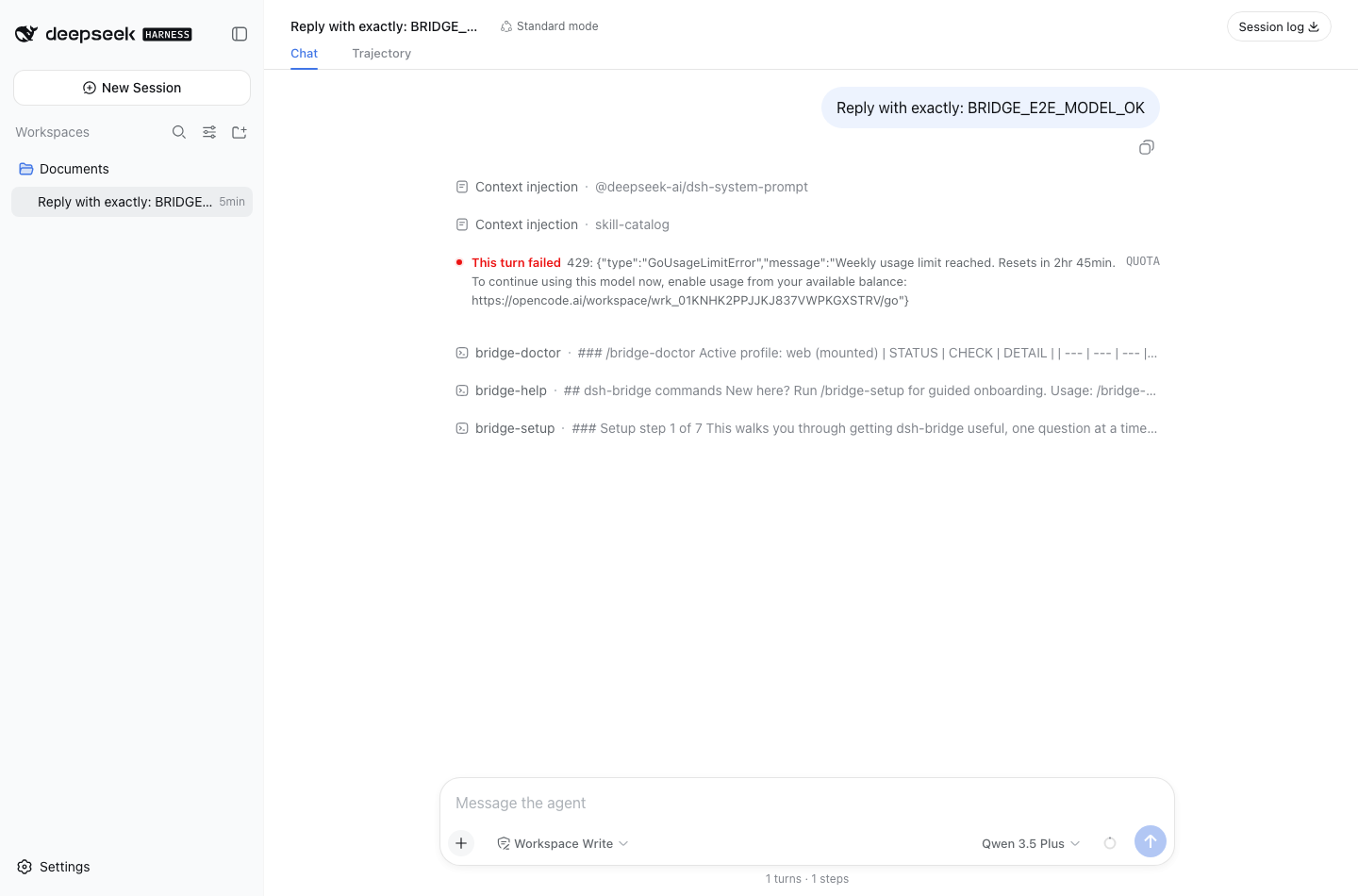Start a New Session

[x=132, y=88]
